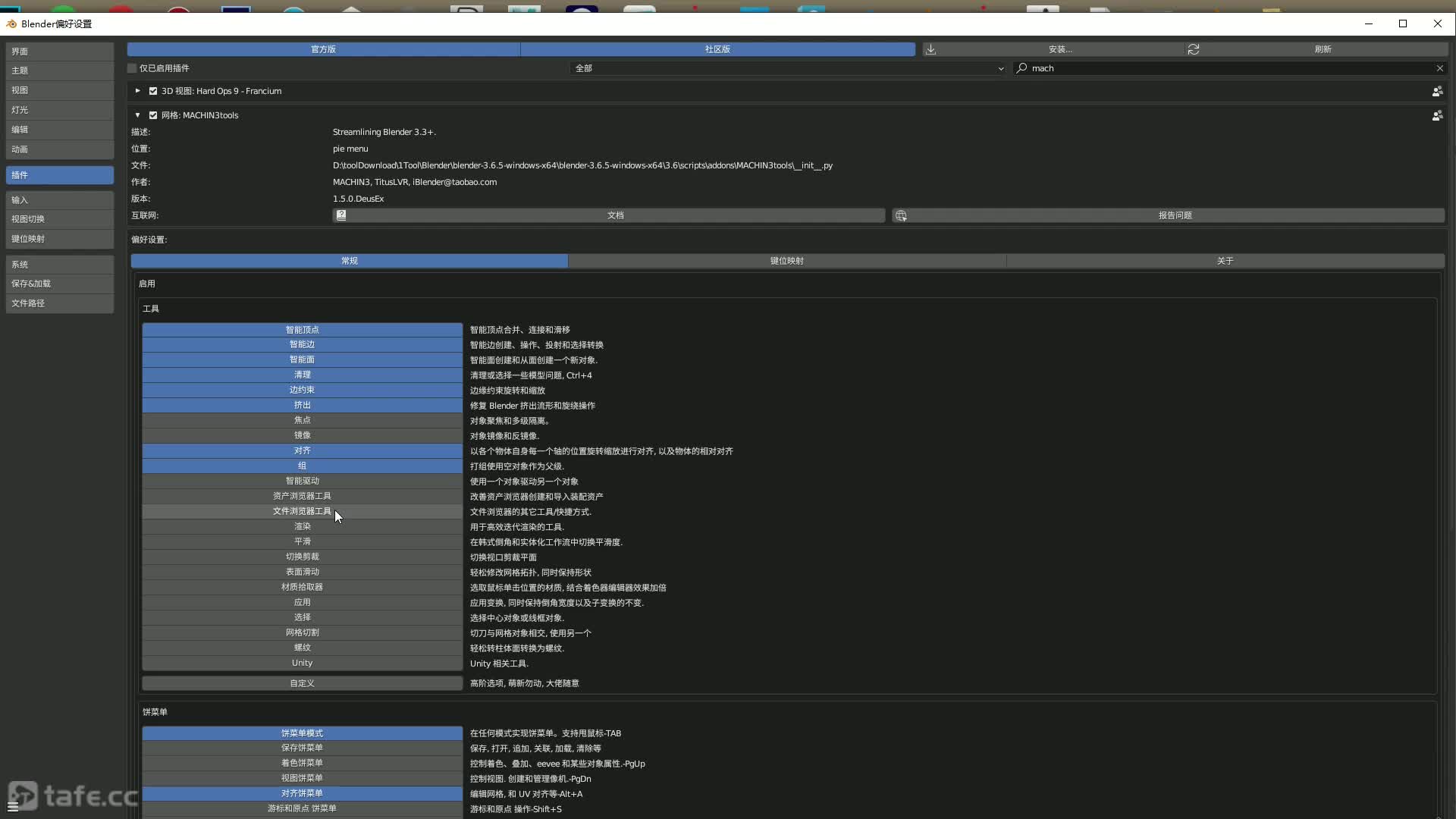Switch to the 社区版 filter tab

[x=717, y=49]
